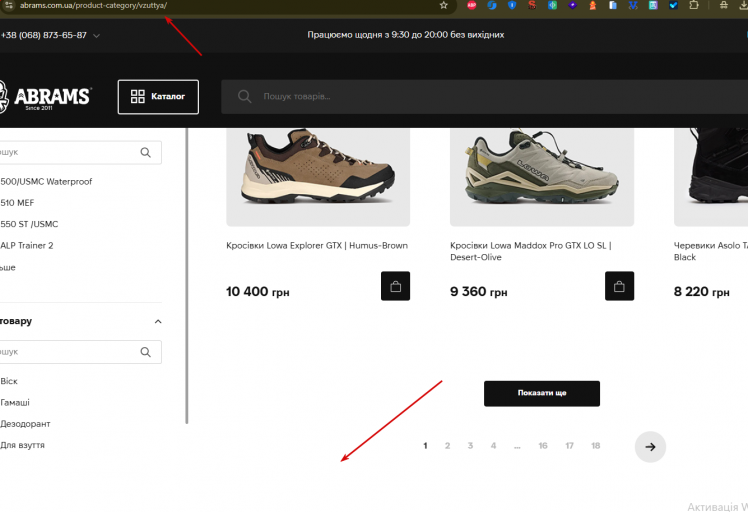This screenshot has width=748, height=512.
Task: Click the current page number 1
Action: coord(425,446)
